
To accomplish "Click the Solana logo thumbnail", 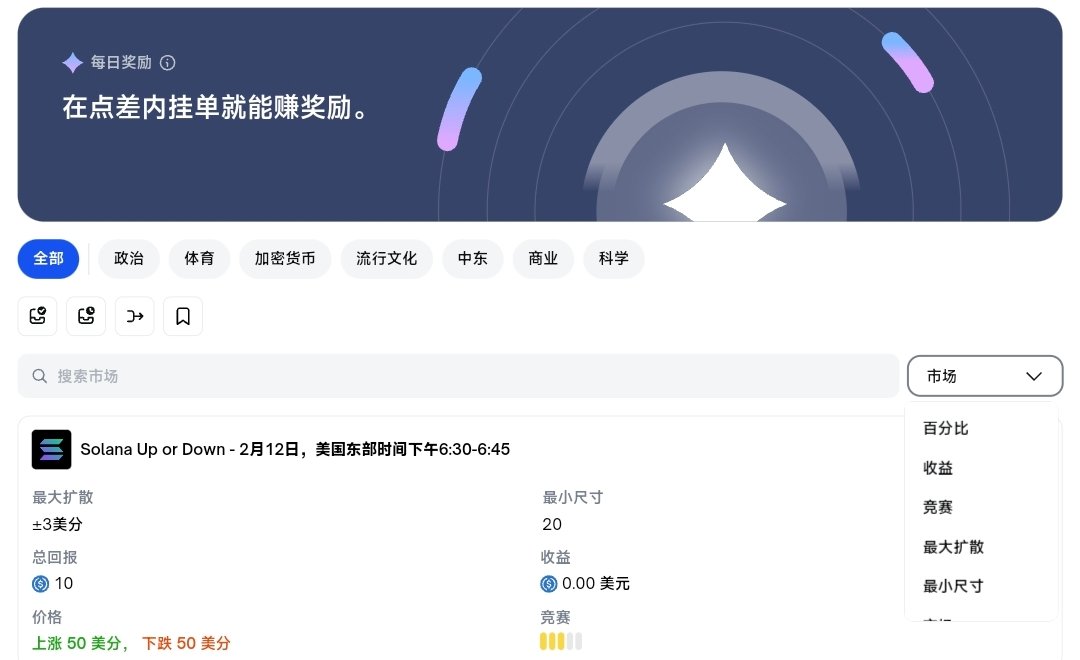I will click(52, 450).
